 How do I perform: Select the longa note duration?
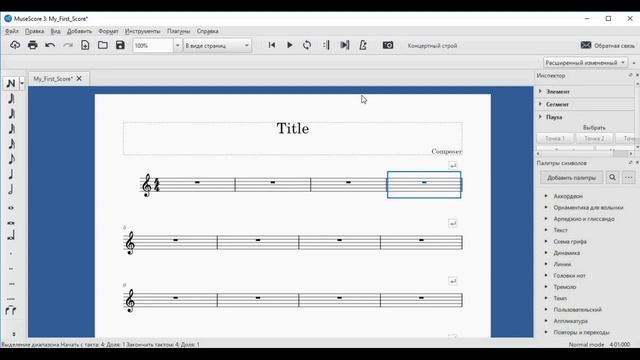coord(11,236)
